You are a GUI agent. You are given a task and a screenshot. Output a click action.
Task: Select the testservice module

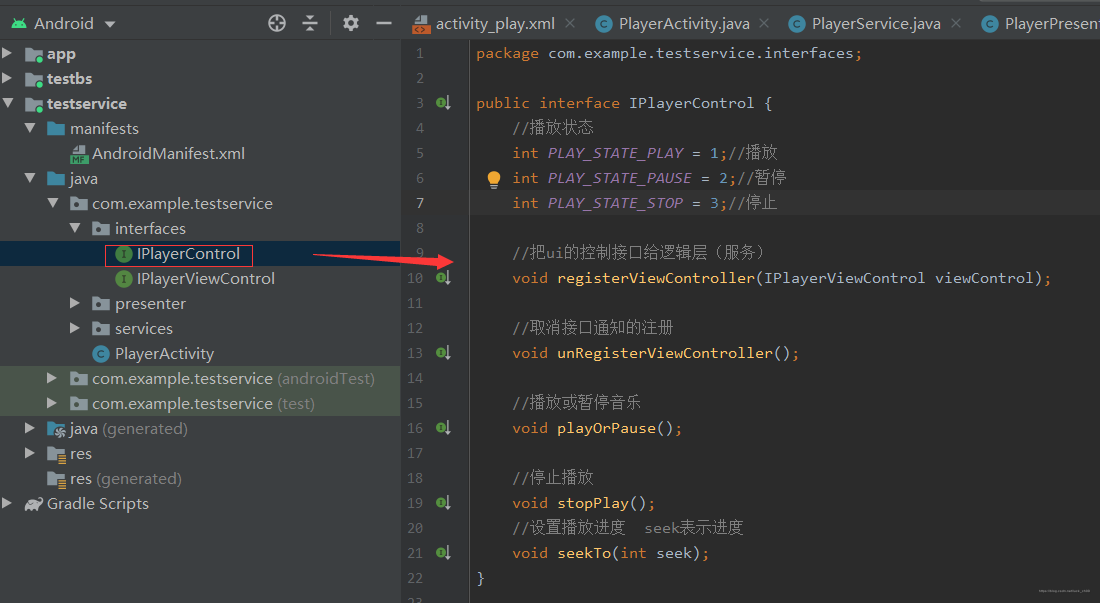(87, 104)
